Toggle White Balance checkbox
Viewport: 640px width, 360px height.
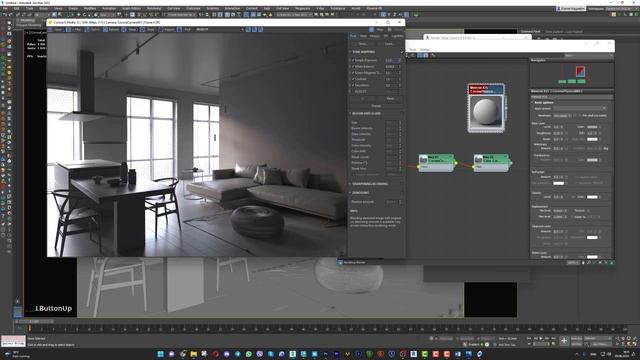[353, 67]
